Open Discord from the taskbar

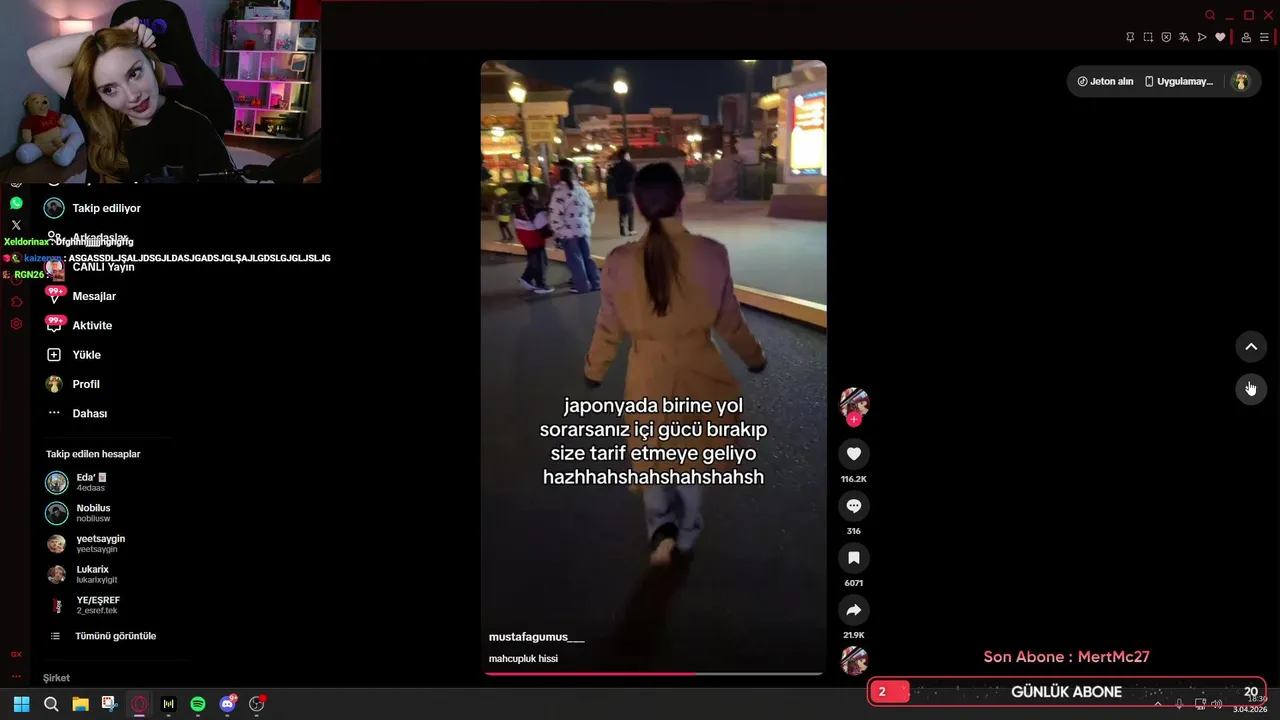228,704
